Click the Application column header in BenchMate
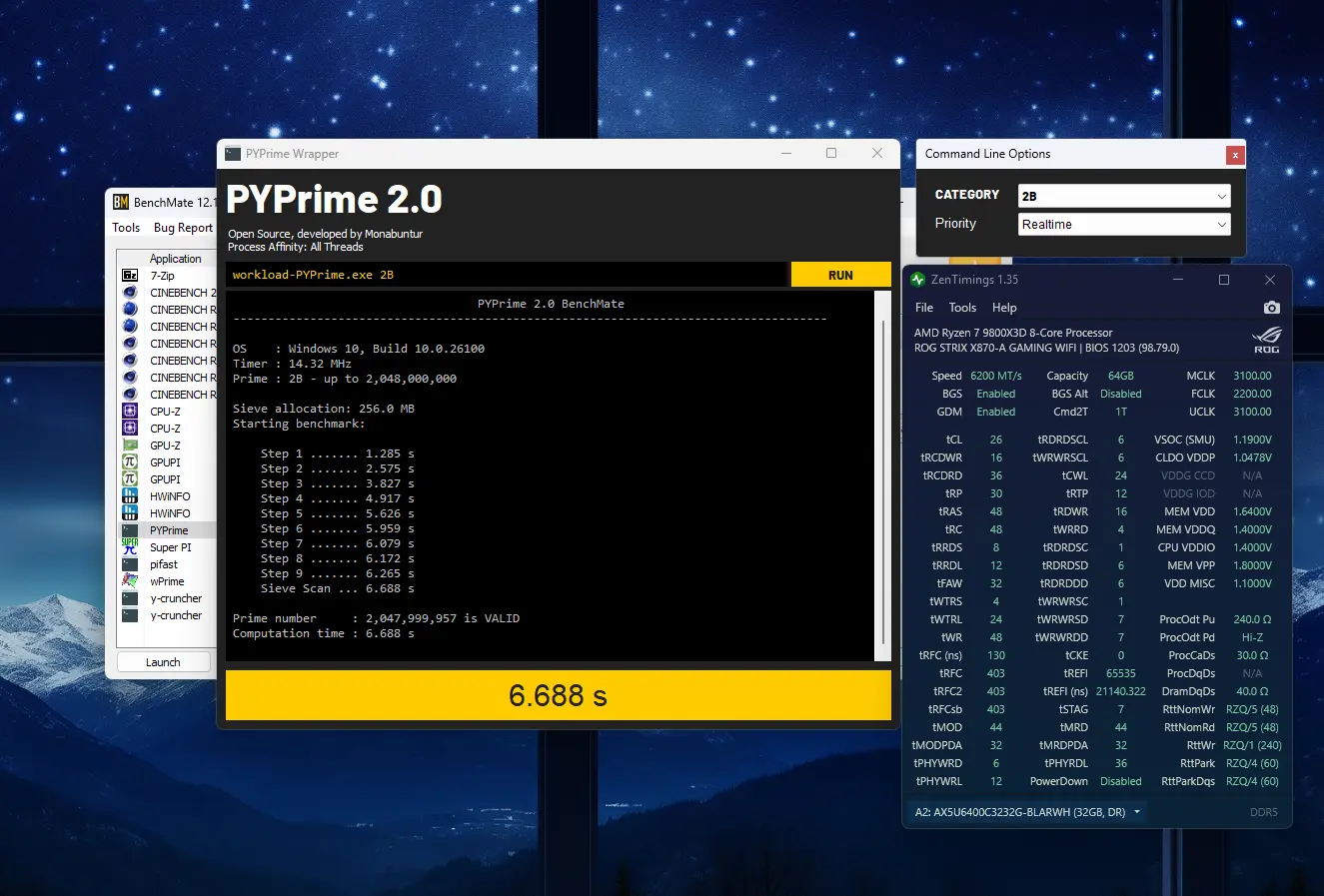 [175, 259]
